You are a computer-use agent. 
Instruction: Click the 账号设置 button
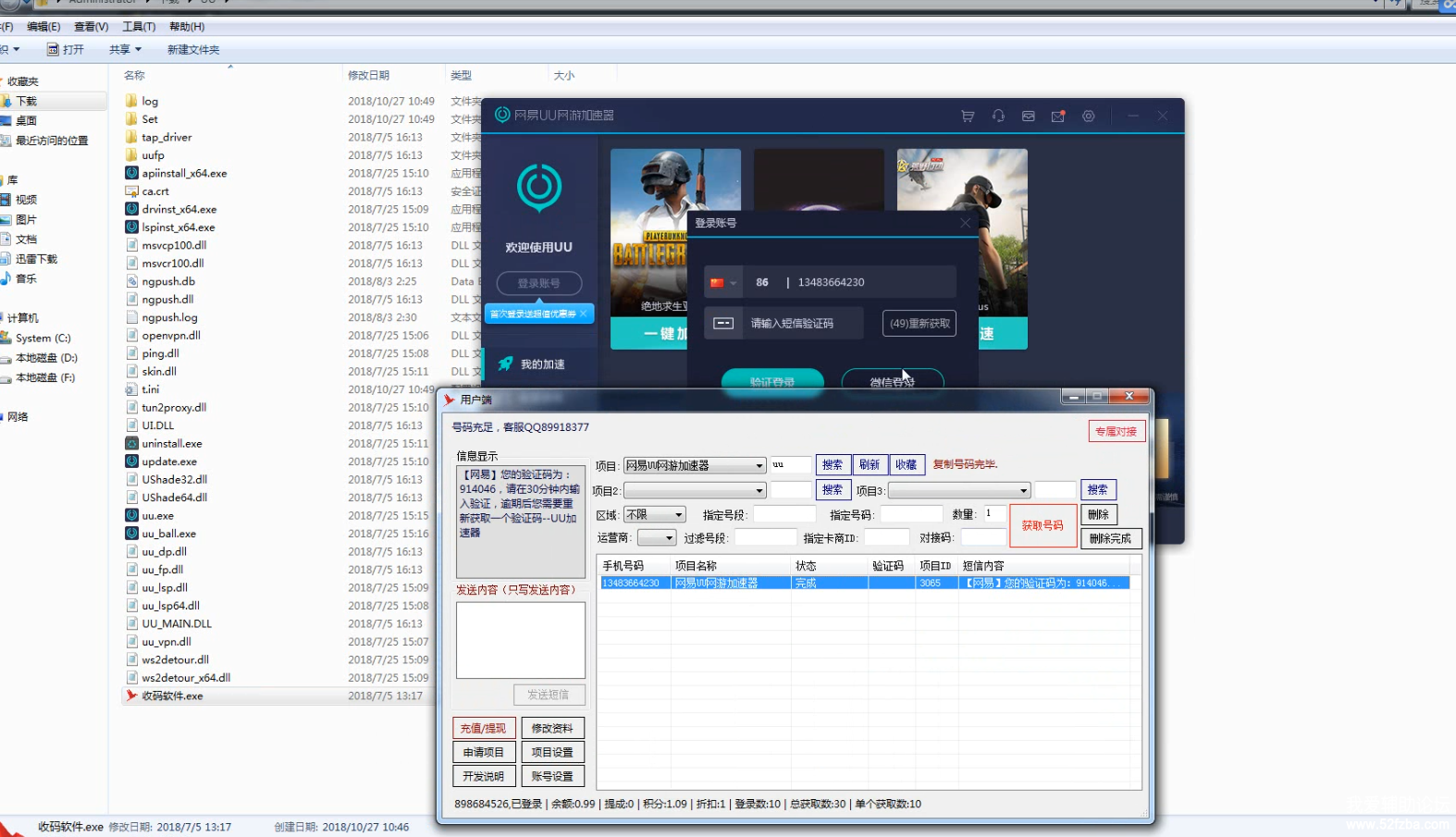pos(552,776)
